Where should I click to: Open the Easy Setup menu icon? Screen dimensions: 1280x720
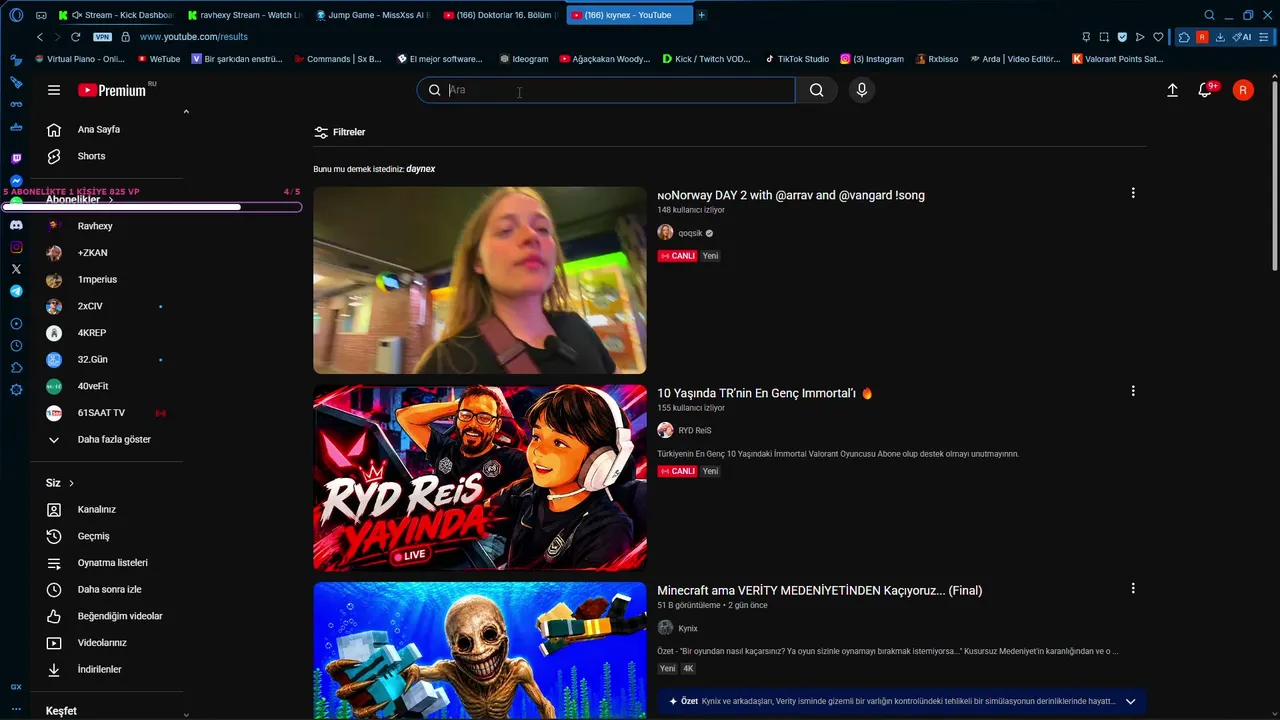click(x=1265, y=37)
